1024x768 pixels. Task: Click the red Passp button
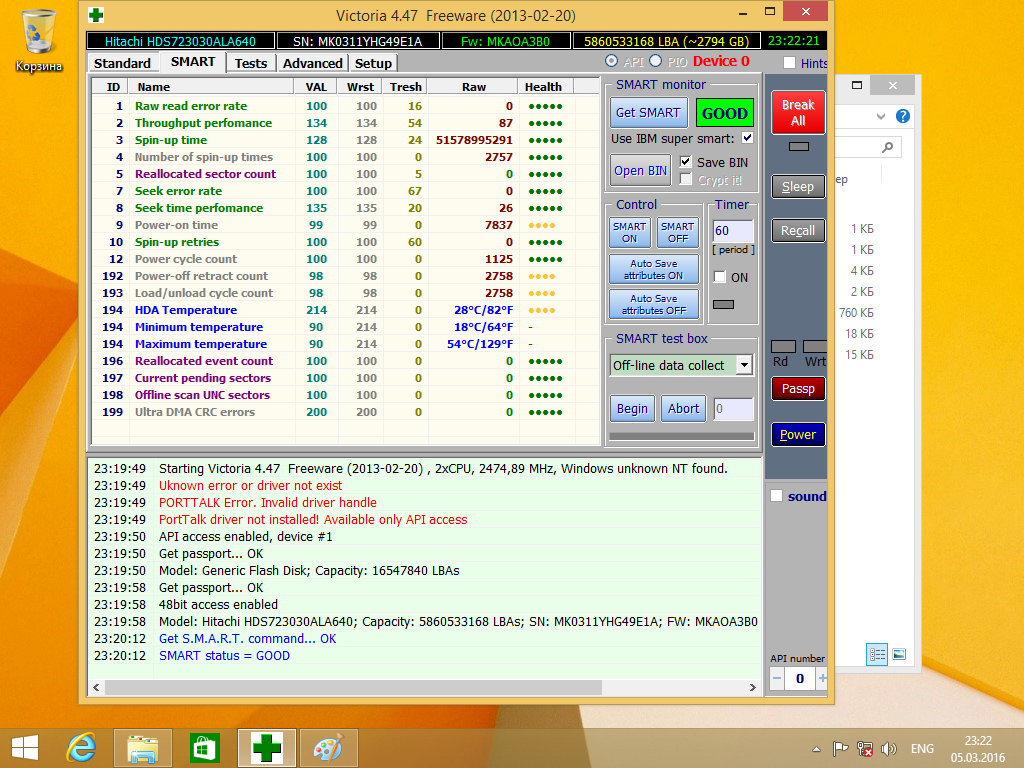pos(798,389)
